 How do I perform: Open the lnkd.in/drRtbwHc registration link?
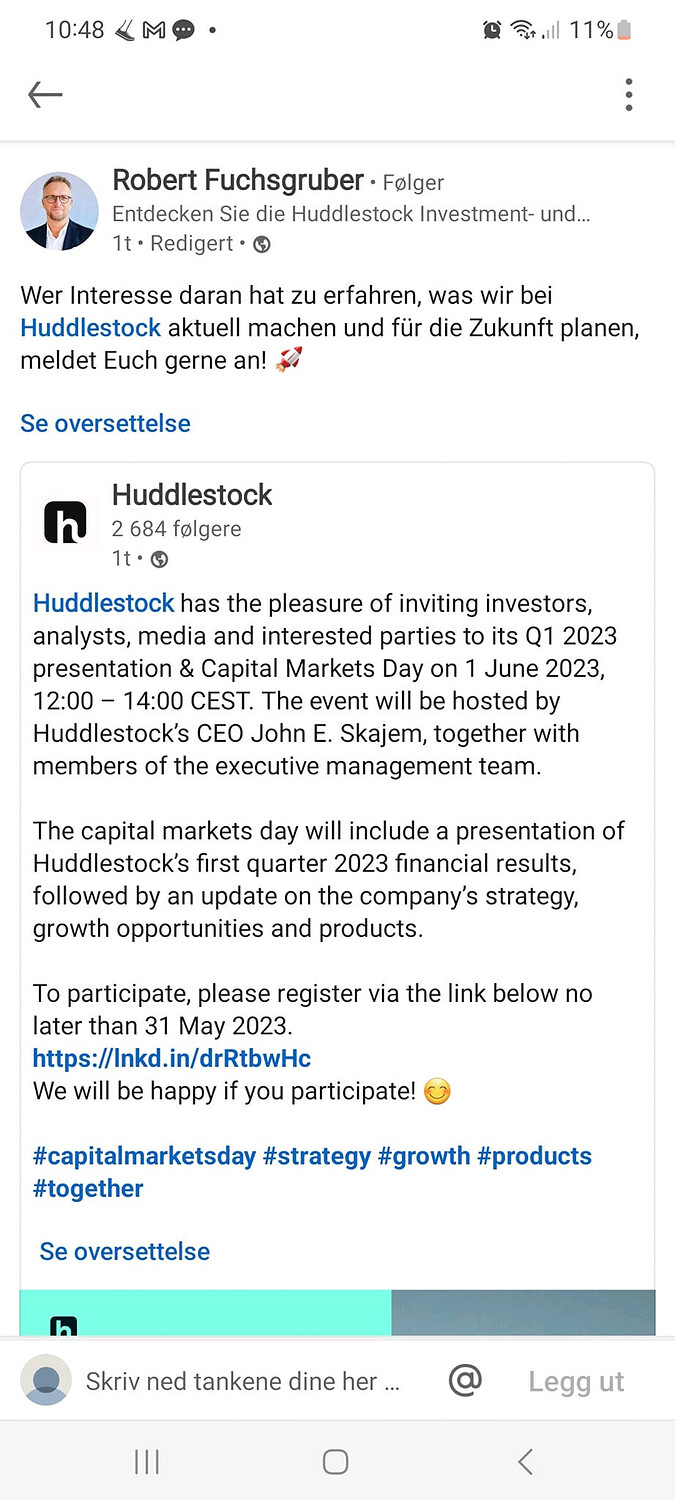pyautogui.click(x=172, y=1058)
